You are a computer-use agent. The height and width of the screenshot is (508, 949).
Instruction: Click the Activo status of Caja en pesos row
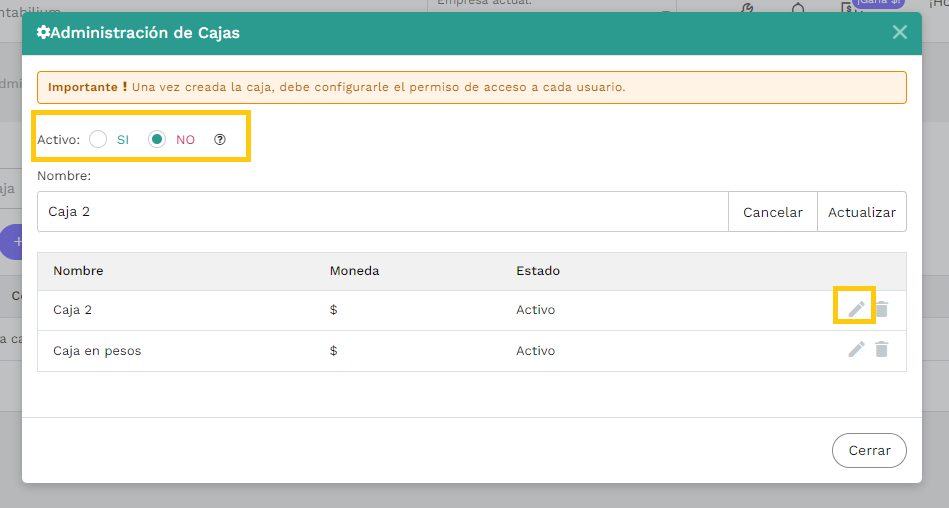pos(536,351)
